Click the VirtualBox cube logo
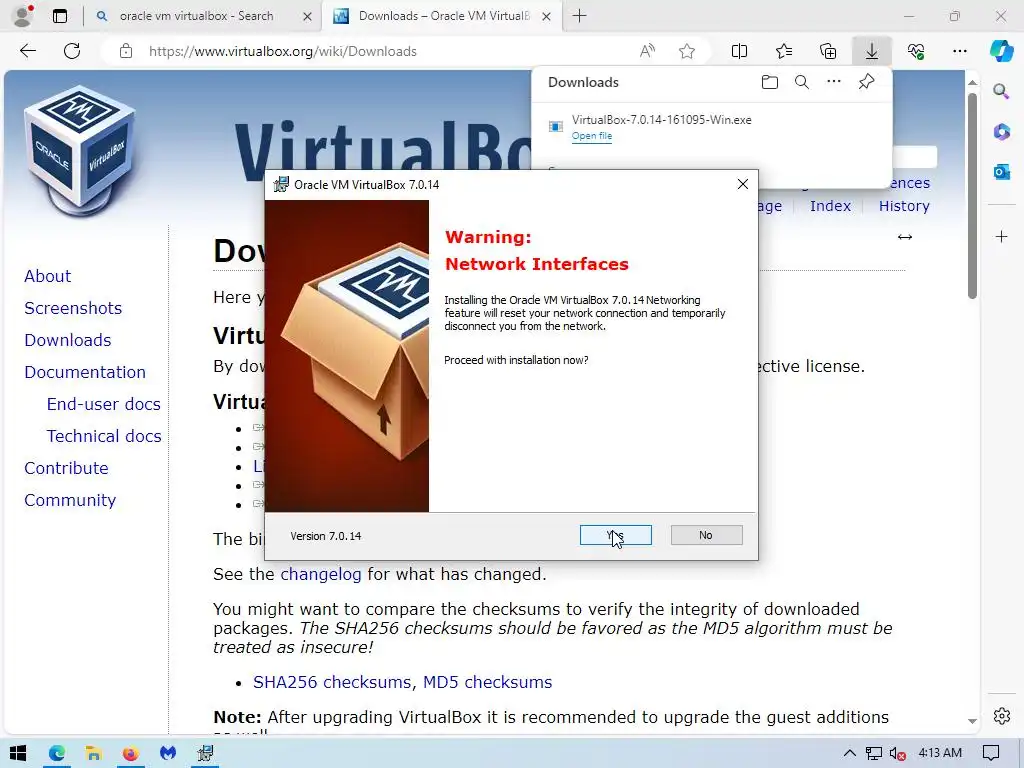This screenshot has width=1024, height=768. click(80, 152)
